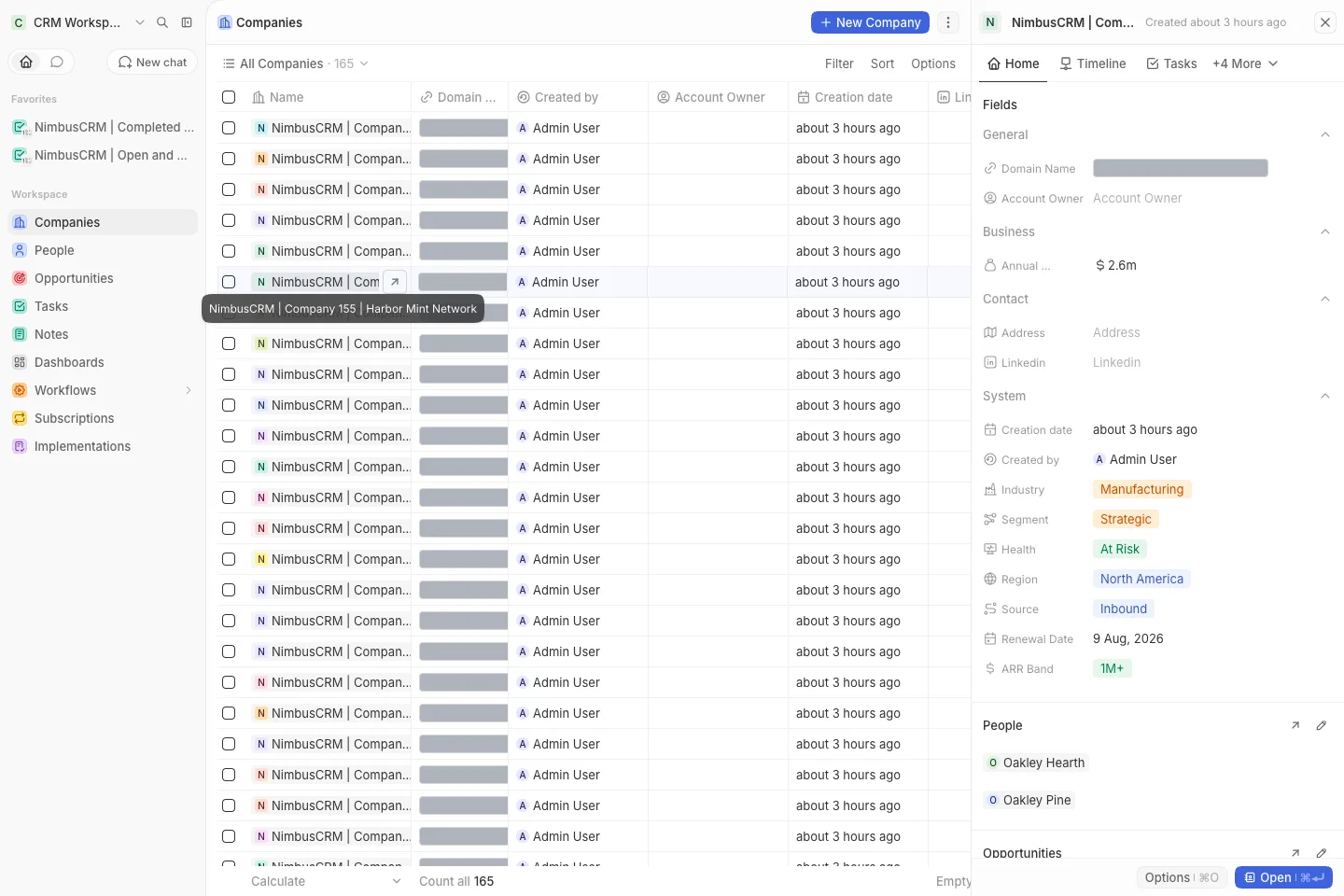The image size is (1344, 896).
Task: Go to home icon button
Action: (x=26, y=62)
